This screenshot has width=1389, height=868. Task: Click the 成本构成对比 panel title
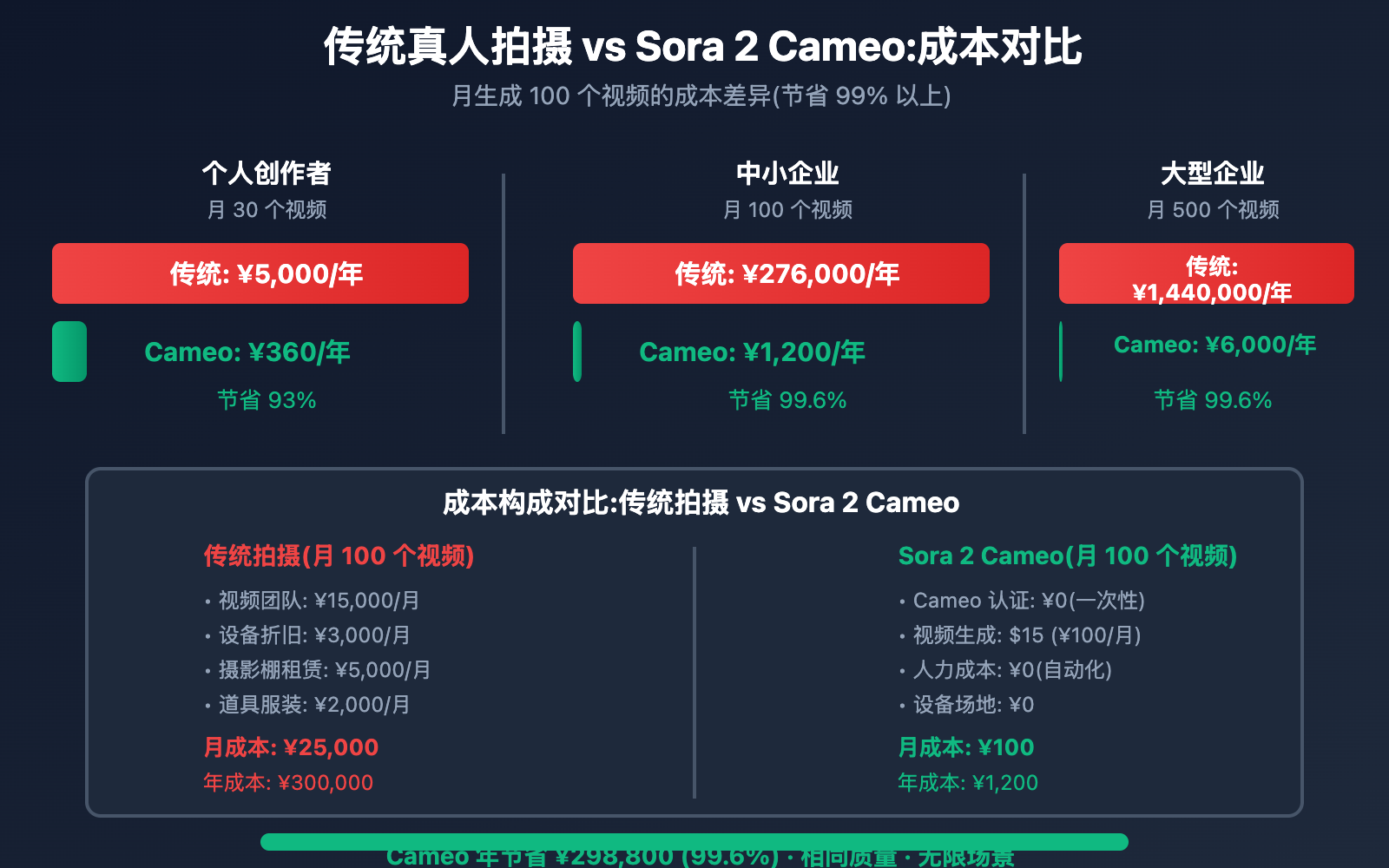(x=701, y=503)
